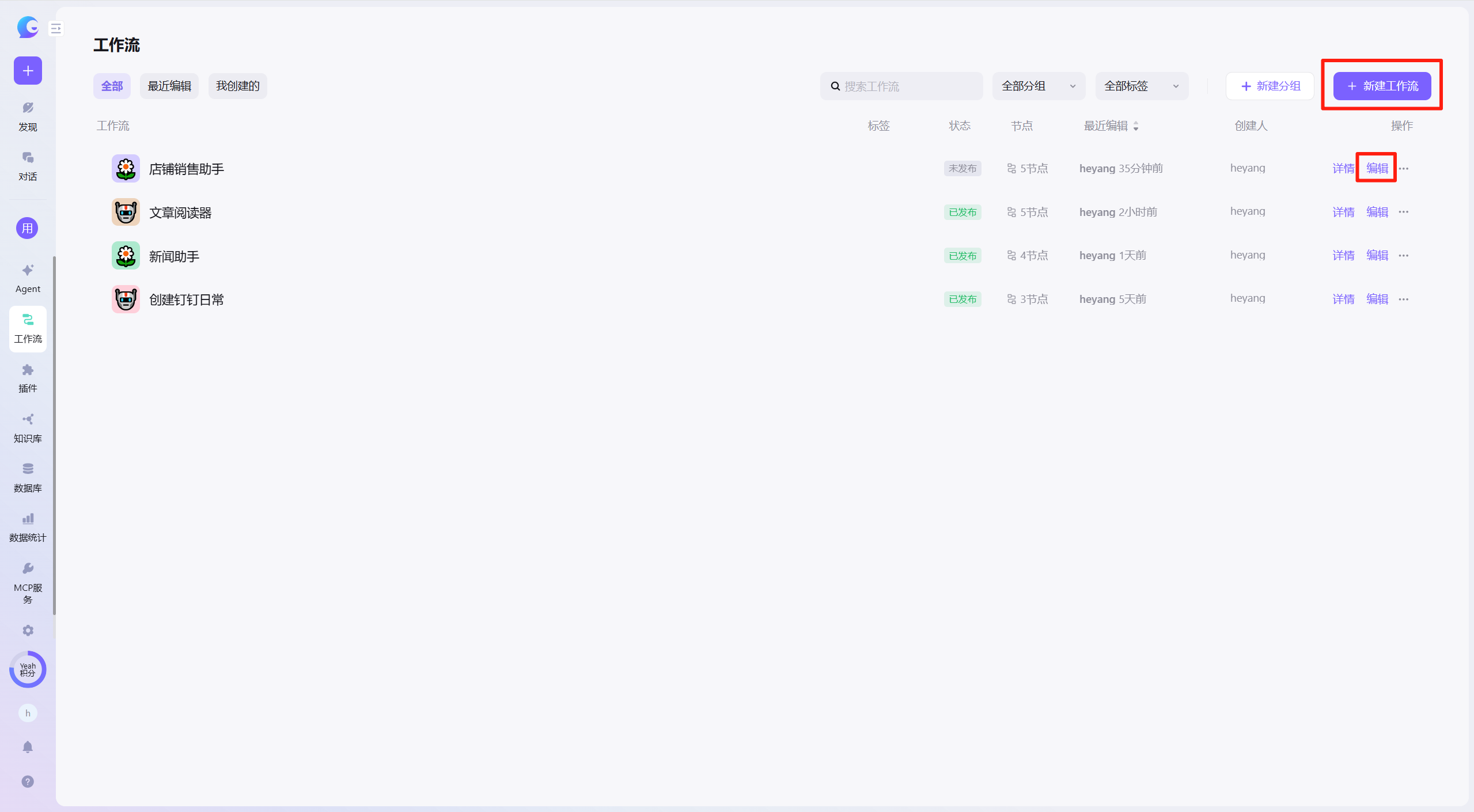This screenshot has width=1474, height=812.
Task: Click 编辑 for 创建钉钉日常
Action: (1377, 299)
